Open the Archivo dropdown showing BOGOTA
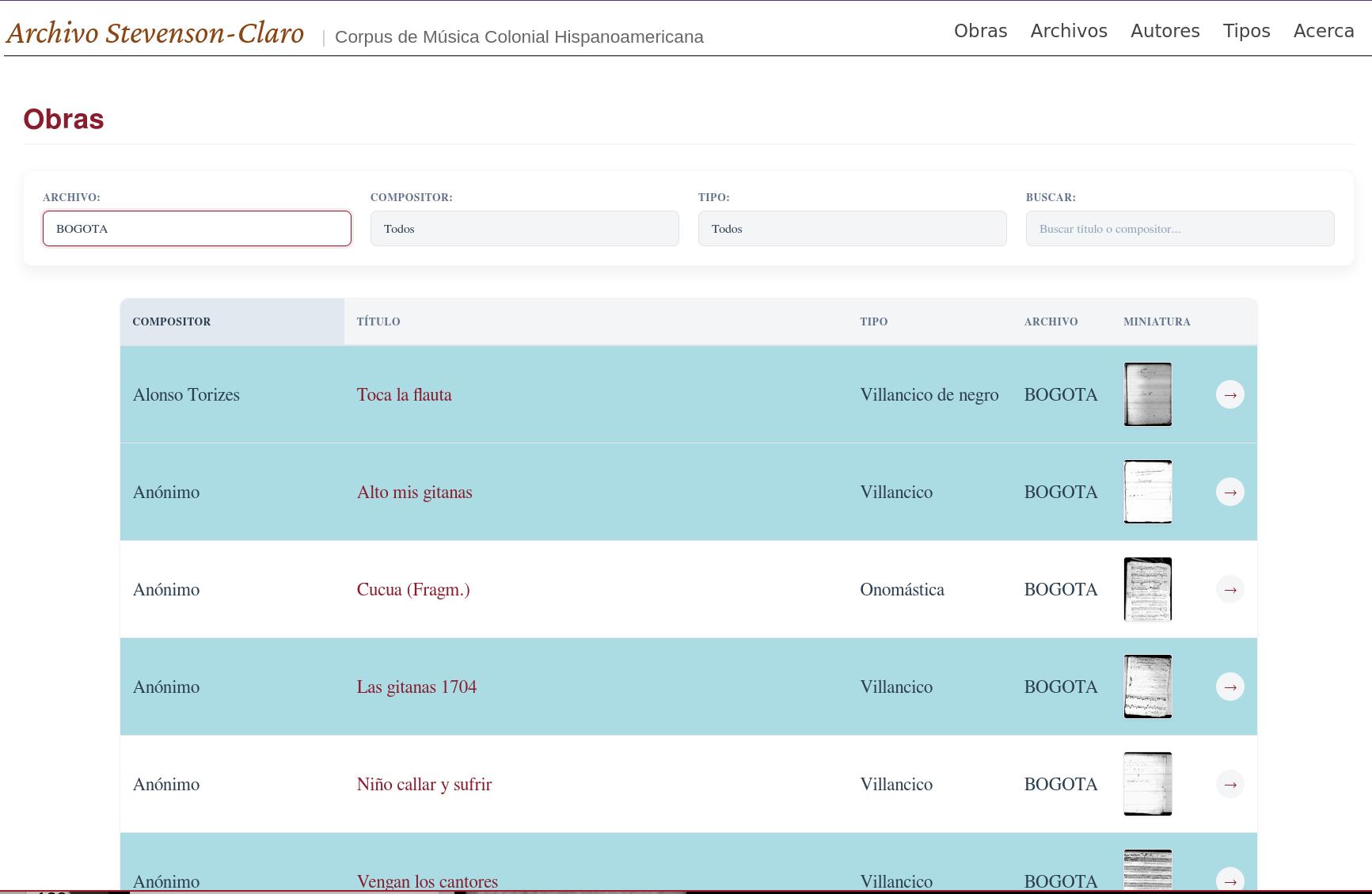Image resolution: width=1372 pixels, height=894 pixels. pyautogui.click(x=196, y=229)
